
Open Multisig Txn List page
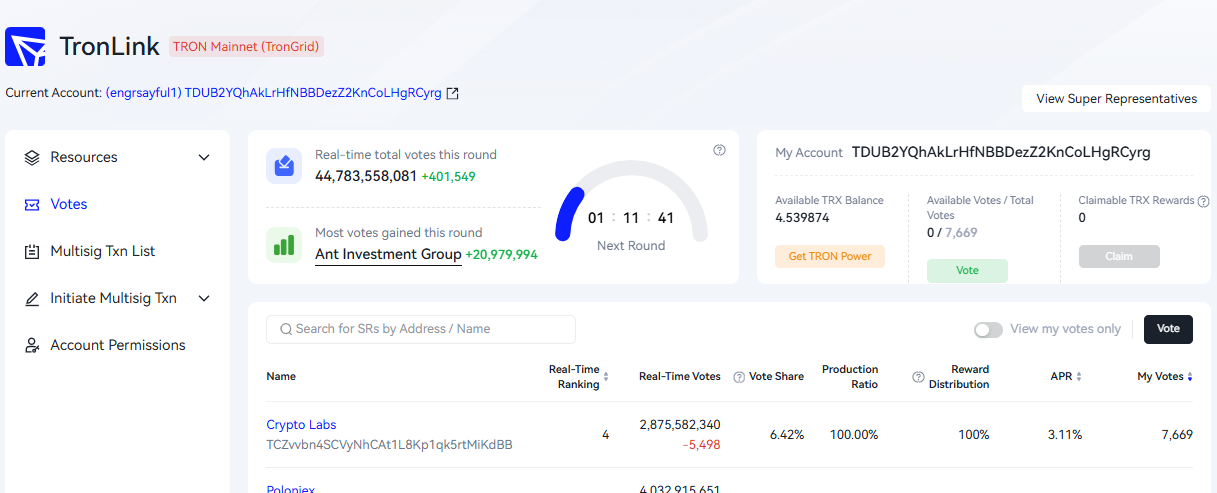click(103, 251)
